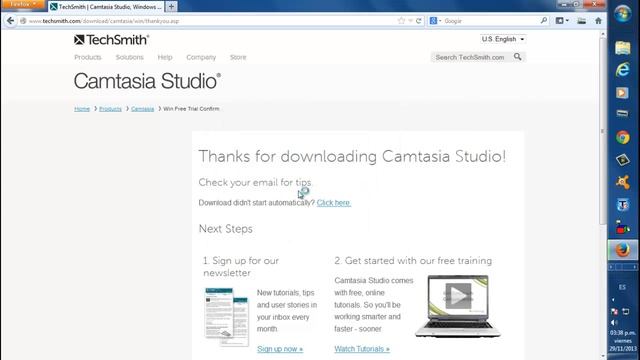The width and height of the screenshot is (640, 360).
Task: Focus the Google search box in Firefox
Action: 490,20
